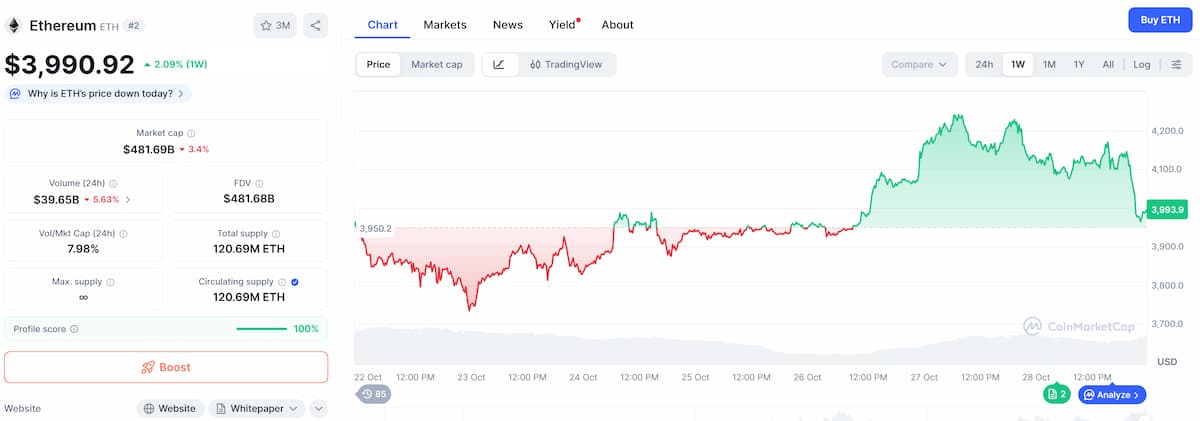Click the green news marker showing 2

(x=1057, y=394)
